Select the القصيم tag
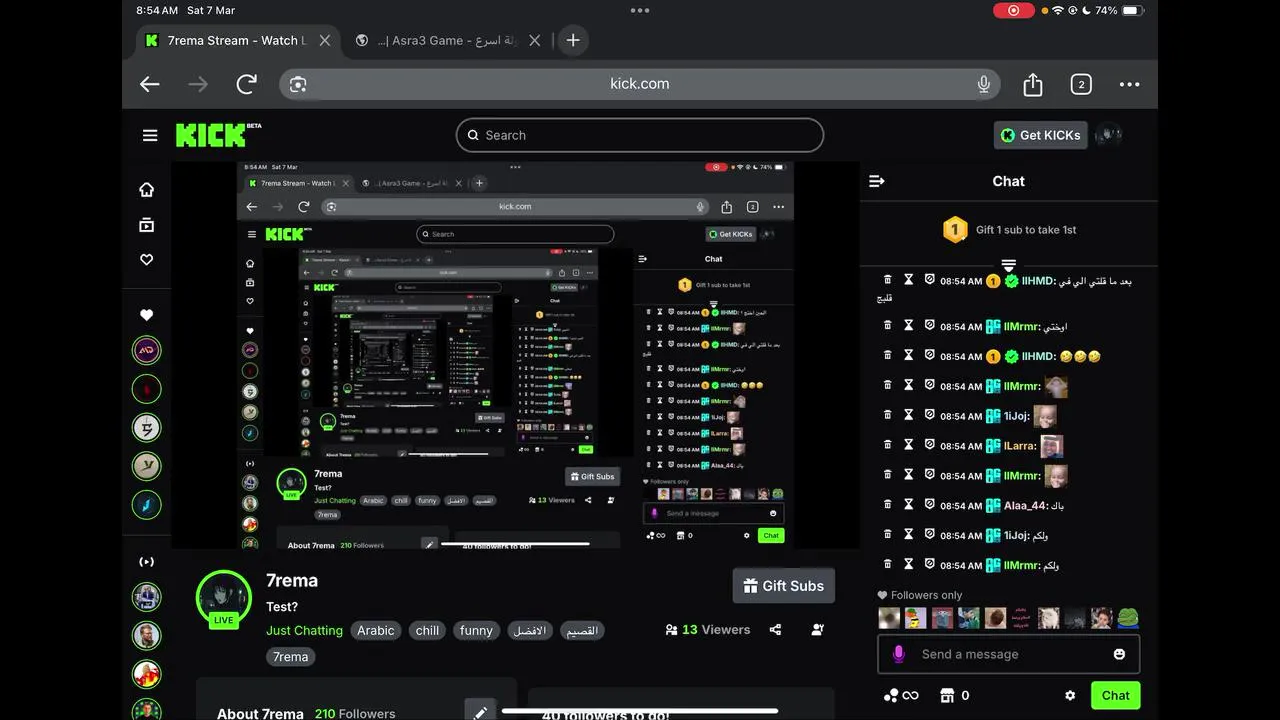Screen dimensions: 1280x720 click(582, 630)
